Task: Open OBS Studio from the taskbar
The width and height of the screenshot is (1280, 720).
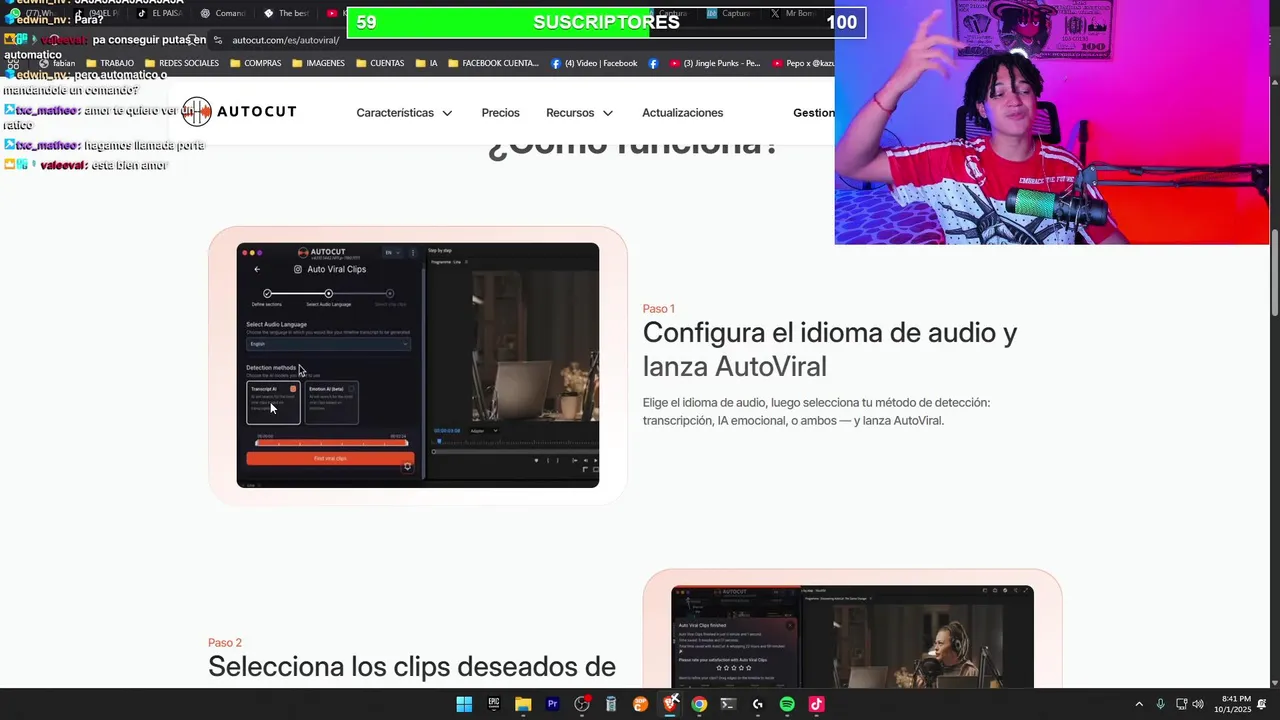Action: [582, 704]
